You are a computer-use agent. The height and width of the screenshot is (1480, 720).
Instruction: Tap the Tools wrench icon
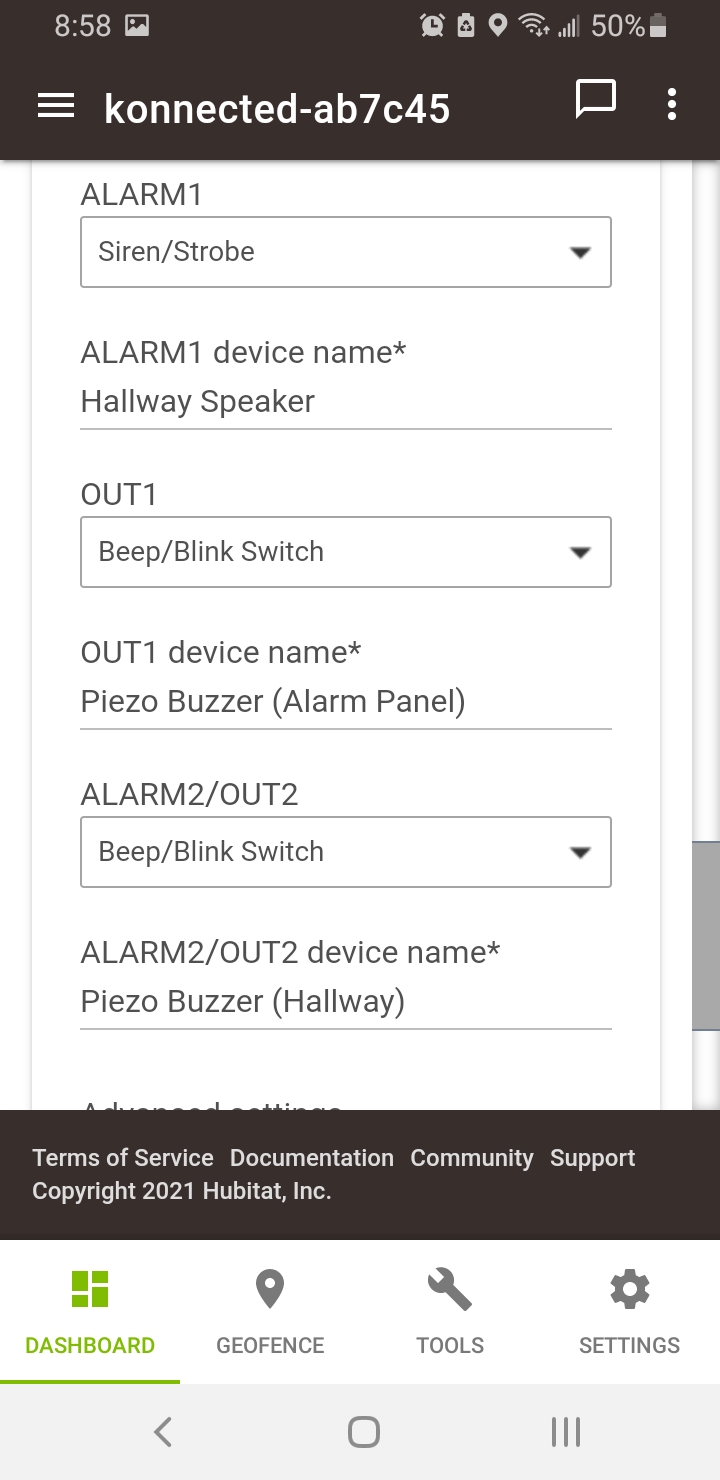tap(450, 1290)
